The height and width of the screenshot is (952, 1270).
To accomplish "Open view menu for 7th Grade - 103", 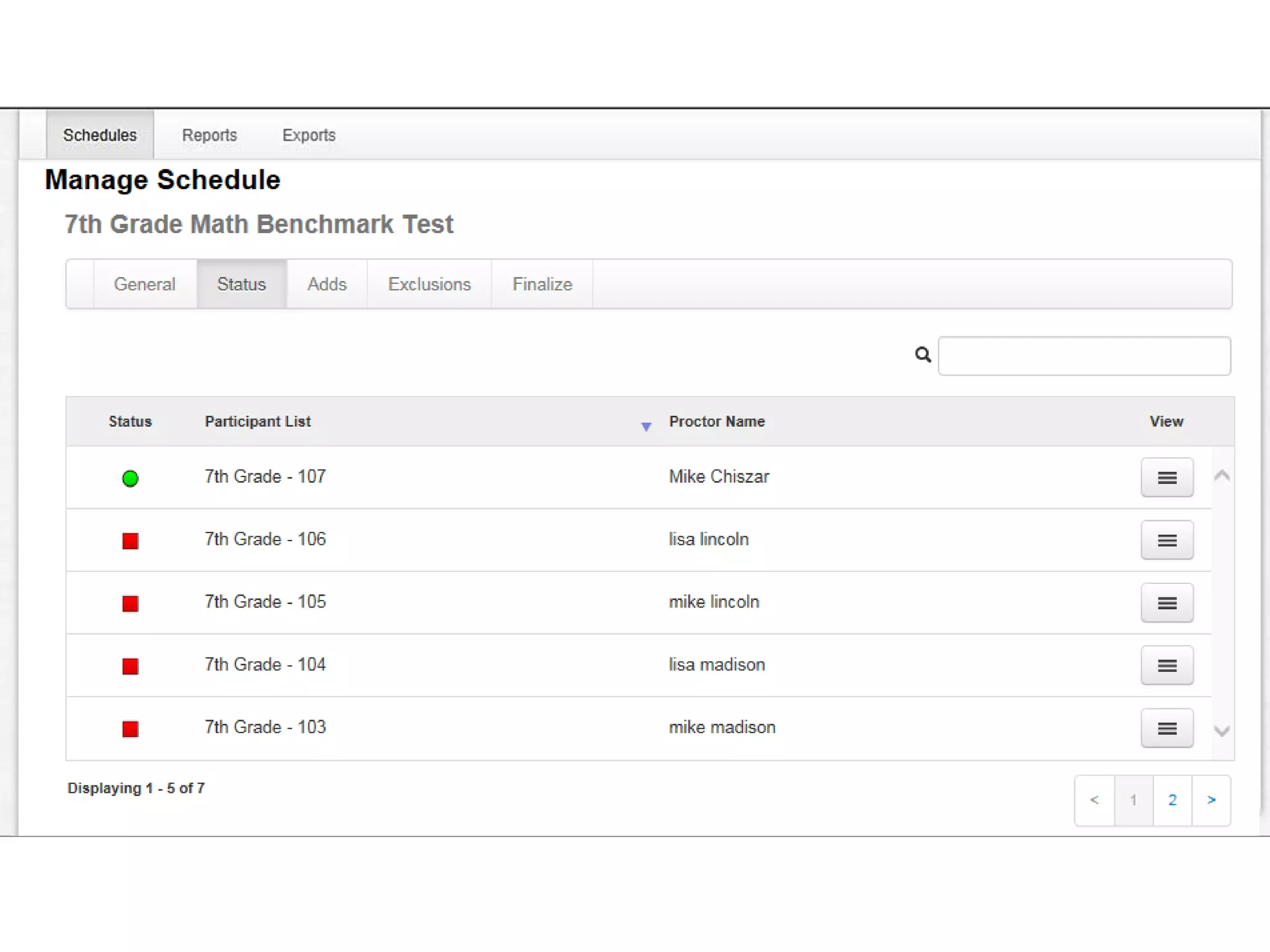I will pos(1166,728).
